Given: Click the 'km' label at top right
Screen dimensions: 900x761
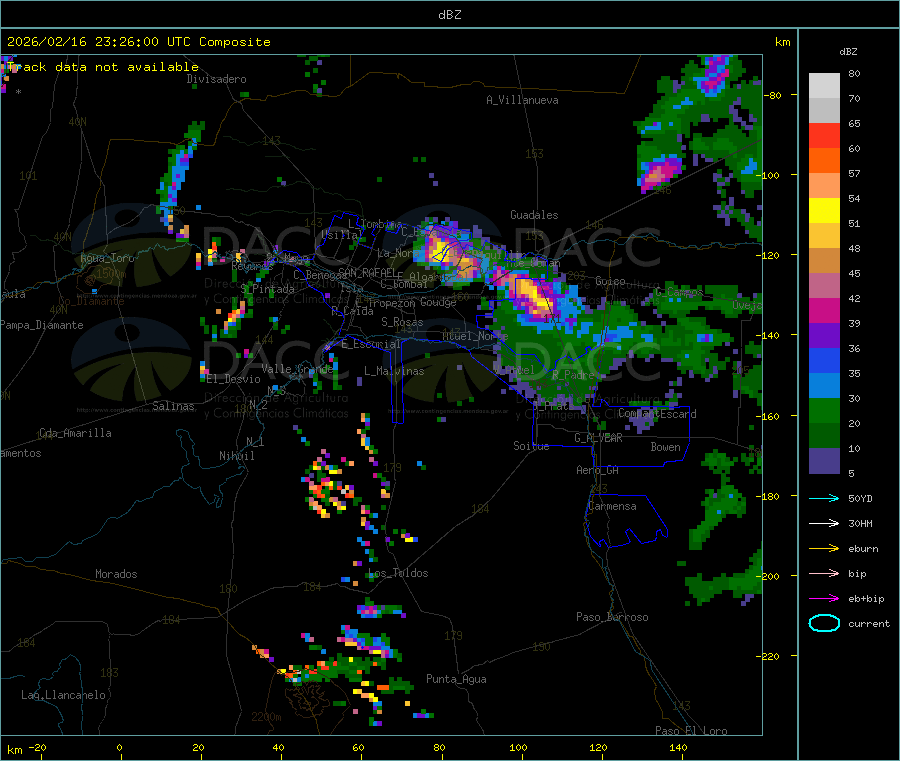Looking at the screenshot, I should click(782, 42).
